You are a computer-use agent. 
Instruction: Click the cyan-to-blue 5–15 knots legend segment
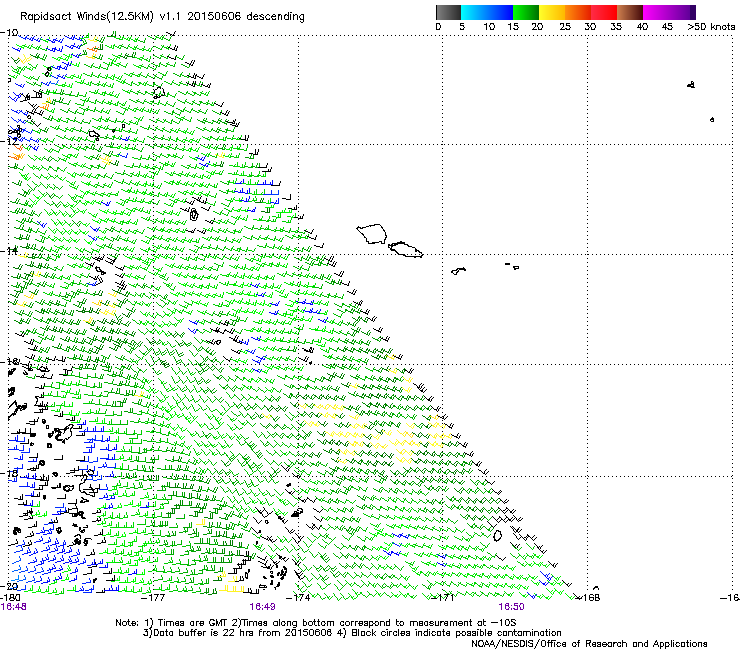click(487, 12)
